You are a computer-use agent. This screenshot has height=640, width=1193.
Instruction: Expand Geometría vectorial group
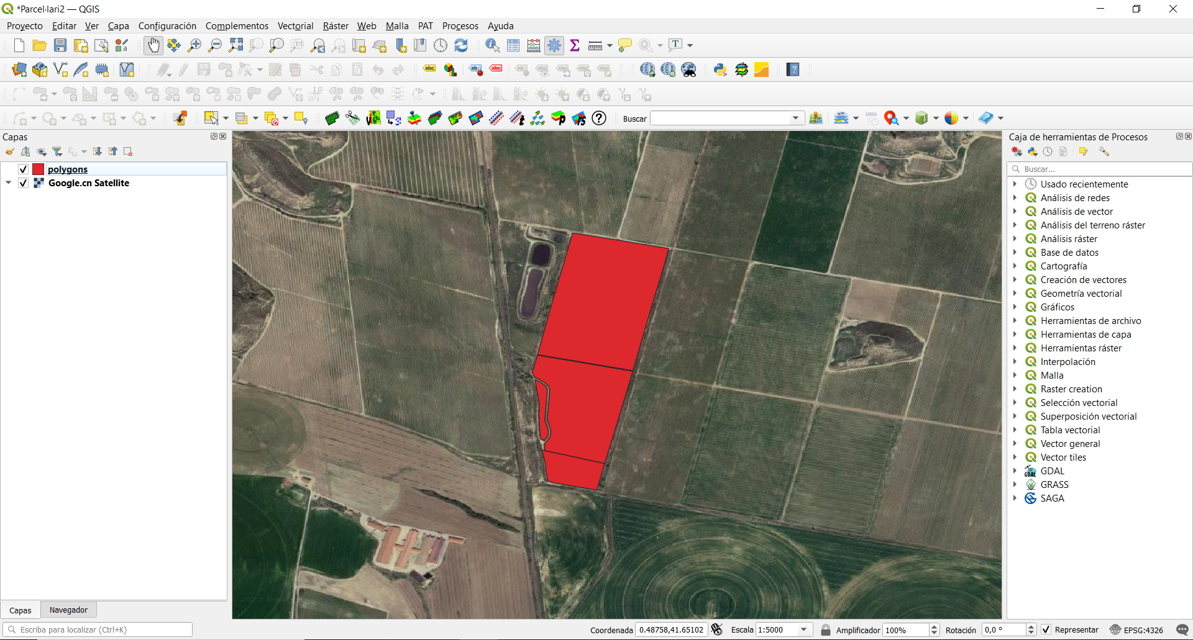click(x=1015, y=294)
